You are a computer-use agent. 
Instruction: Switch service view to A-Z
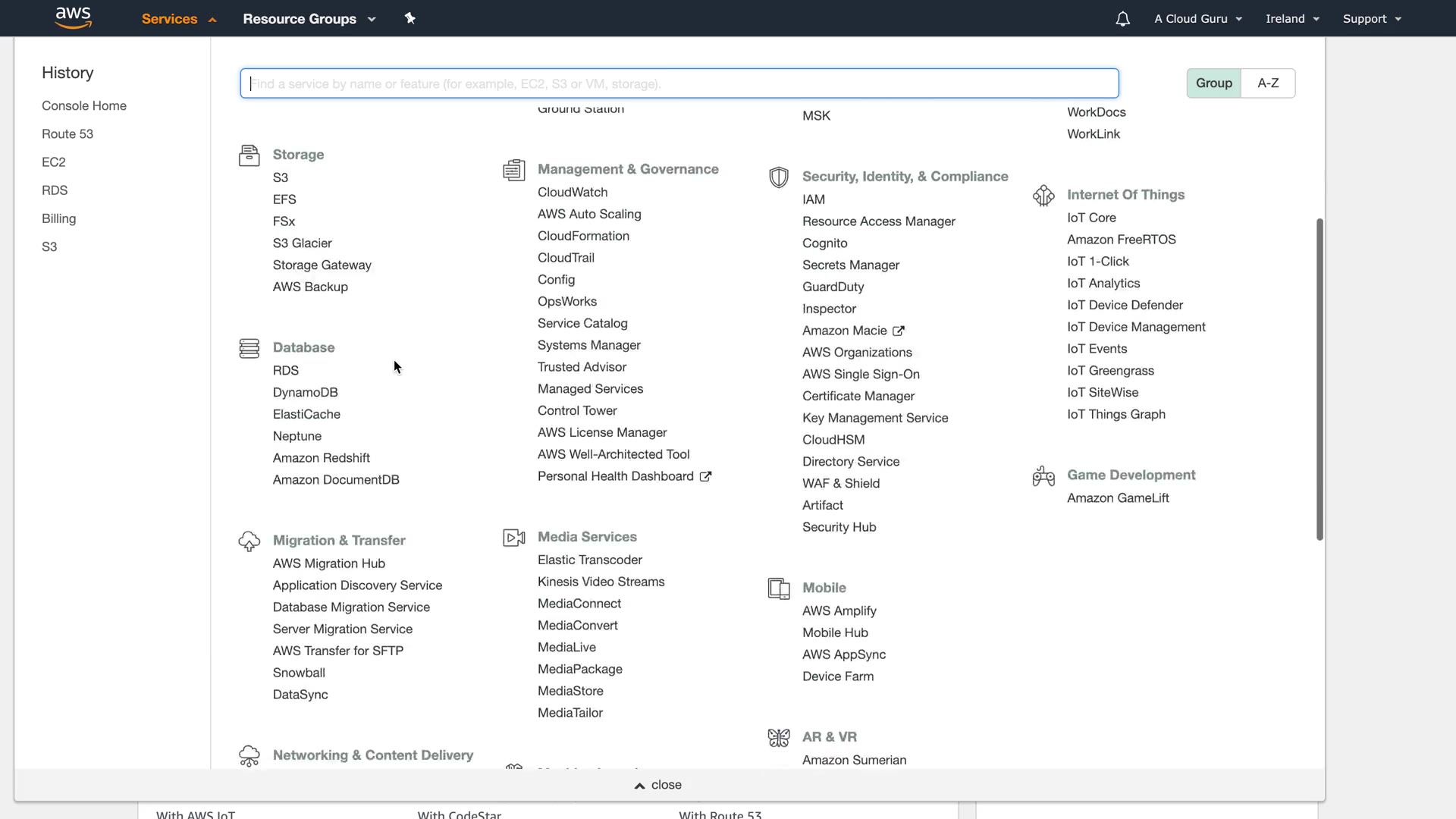point(1268,83)
